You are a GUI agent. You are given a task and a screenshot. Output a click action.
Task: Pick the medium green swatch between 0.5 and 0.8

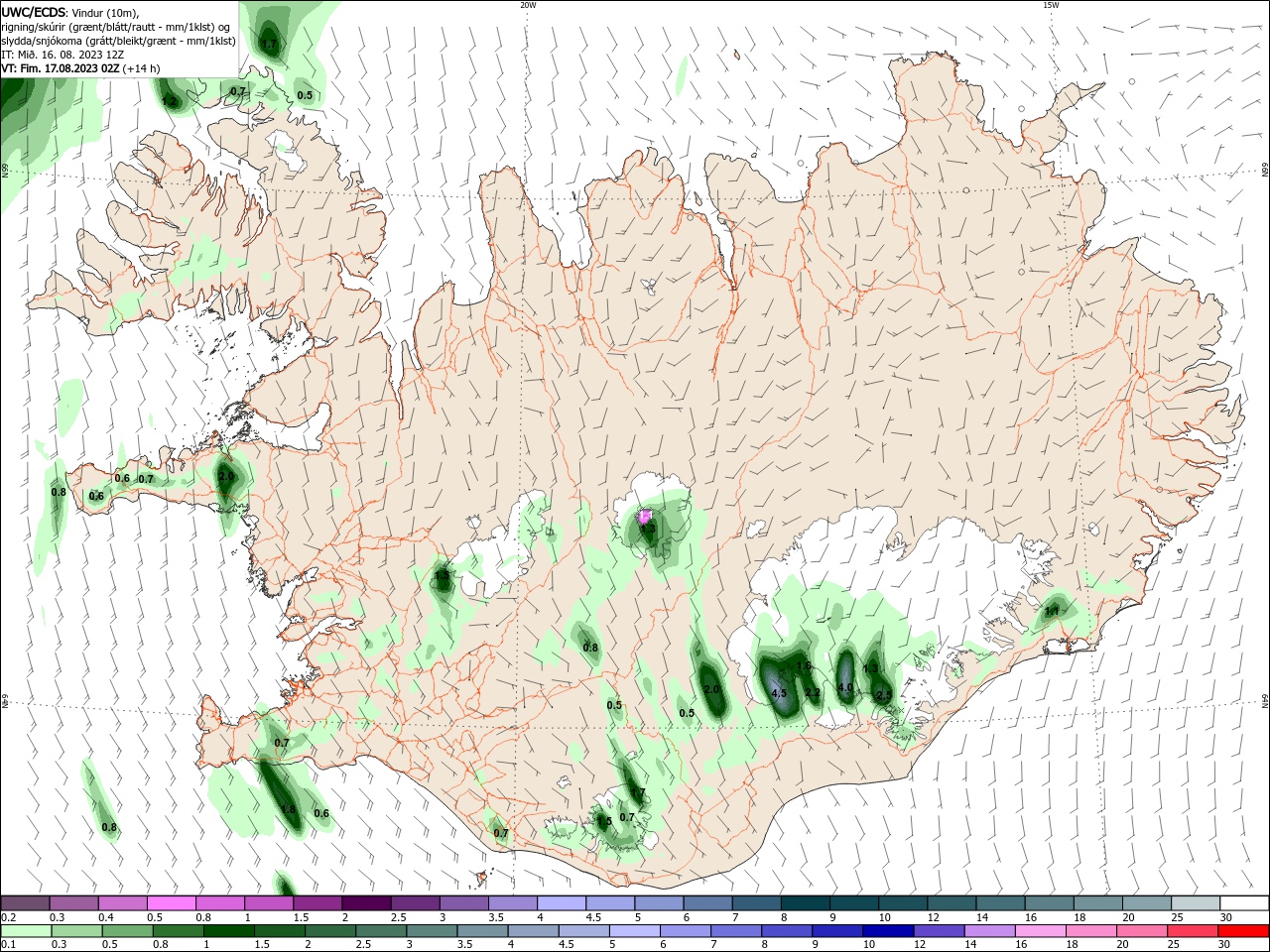tap(127, 930)
